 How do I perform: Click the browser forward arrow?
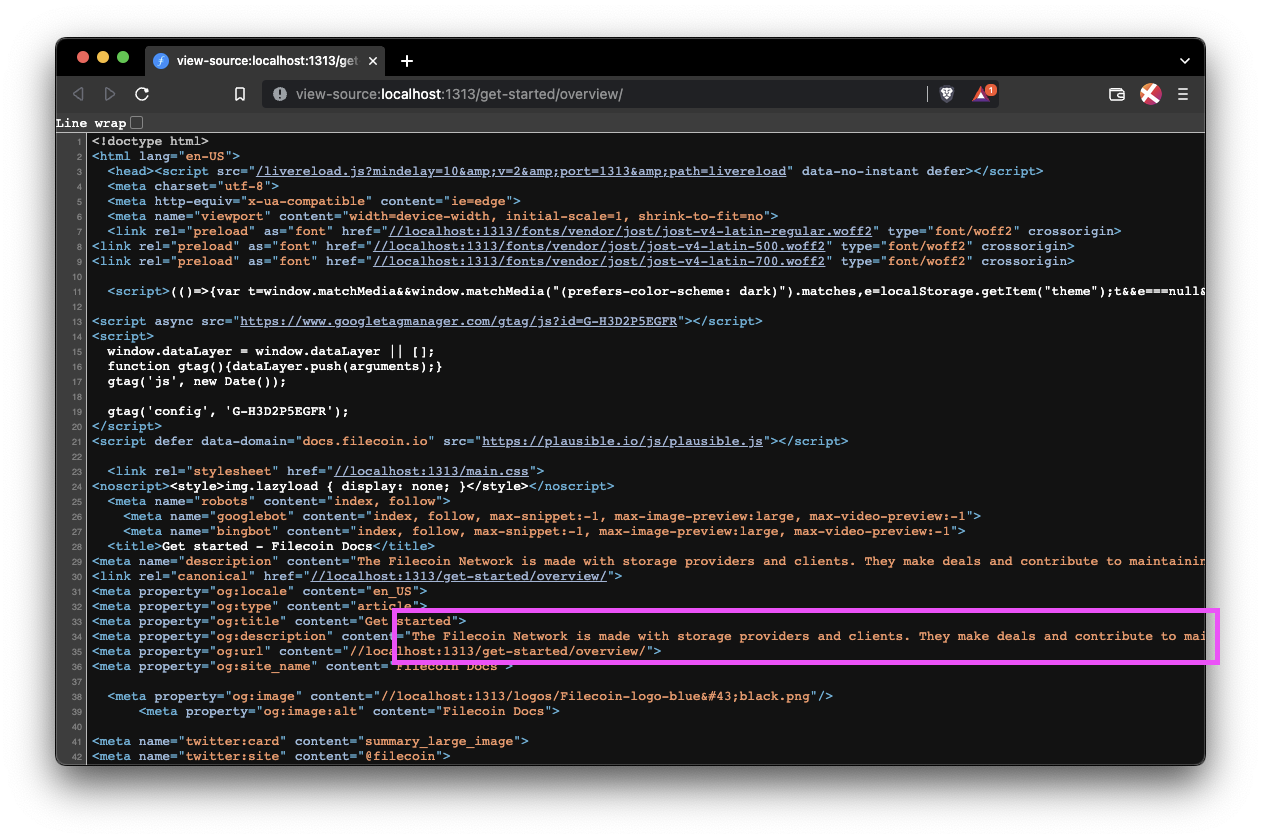pyautogui.click(x=110, y=94)
